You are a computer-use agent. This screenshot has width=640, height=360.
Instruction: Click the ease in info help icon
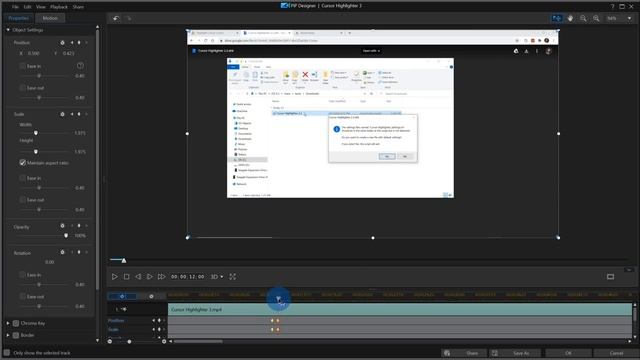coord(80,66)
